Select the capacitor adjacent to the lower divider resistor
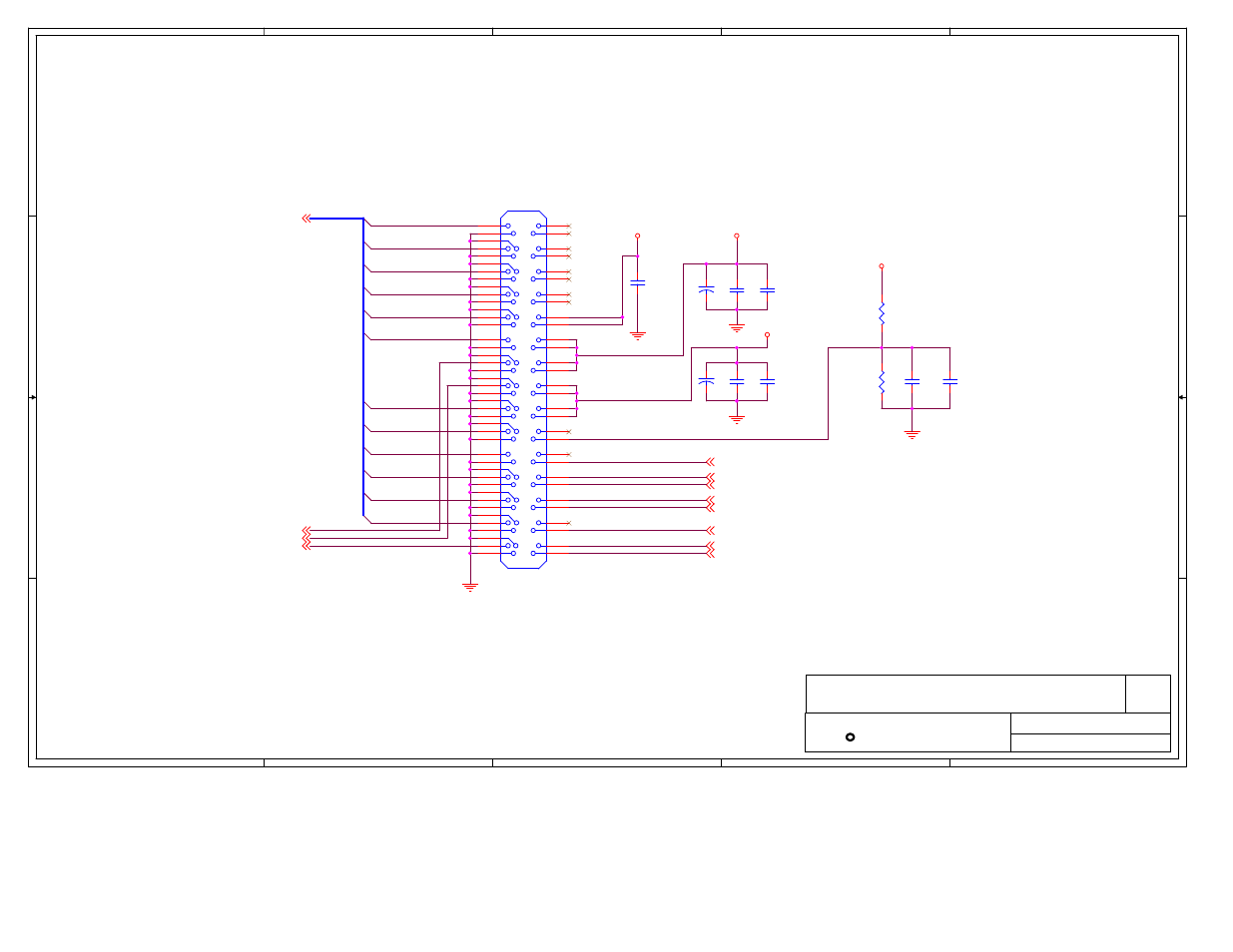 (x=912, y=381)
